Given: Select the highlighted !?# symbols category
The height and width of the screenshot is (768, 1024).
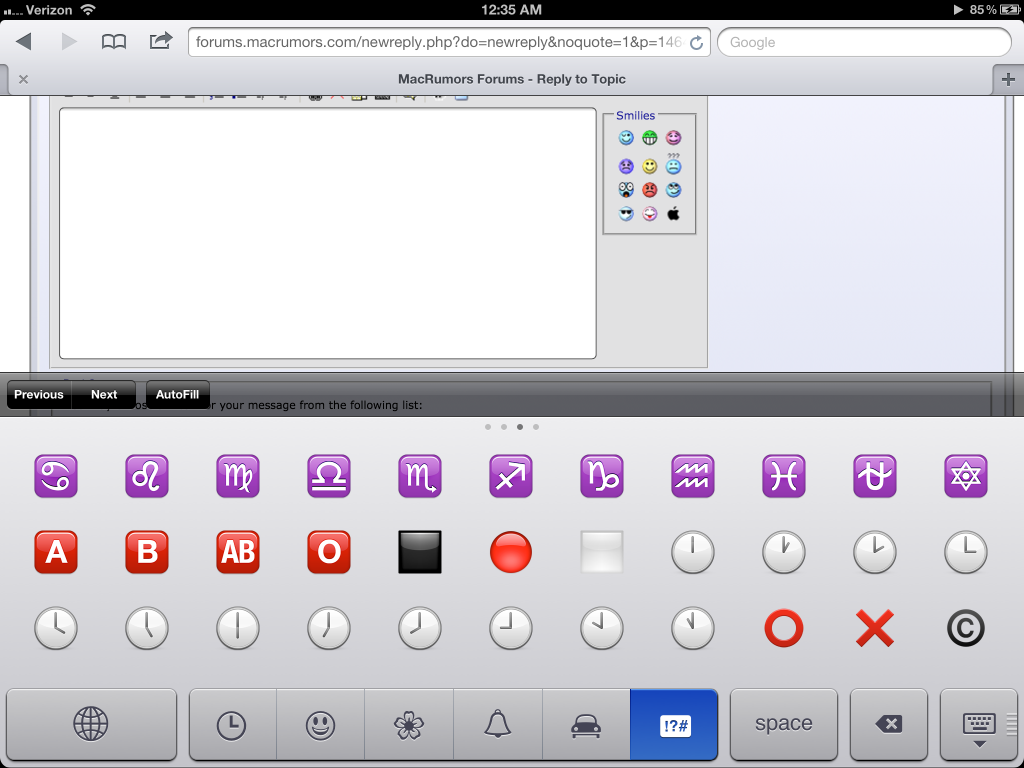Looking at the screenshot, I should pyautogui.click(x=674, y=724).
